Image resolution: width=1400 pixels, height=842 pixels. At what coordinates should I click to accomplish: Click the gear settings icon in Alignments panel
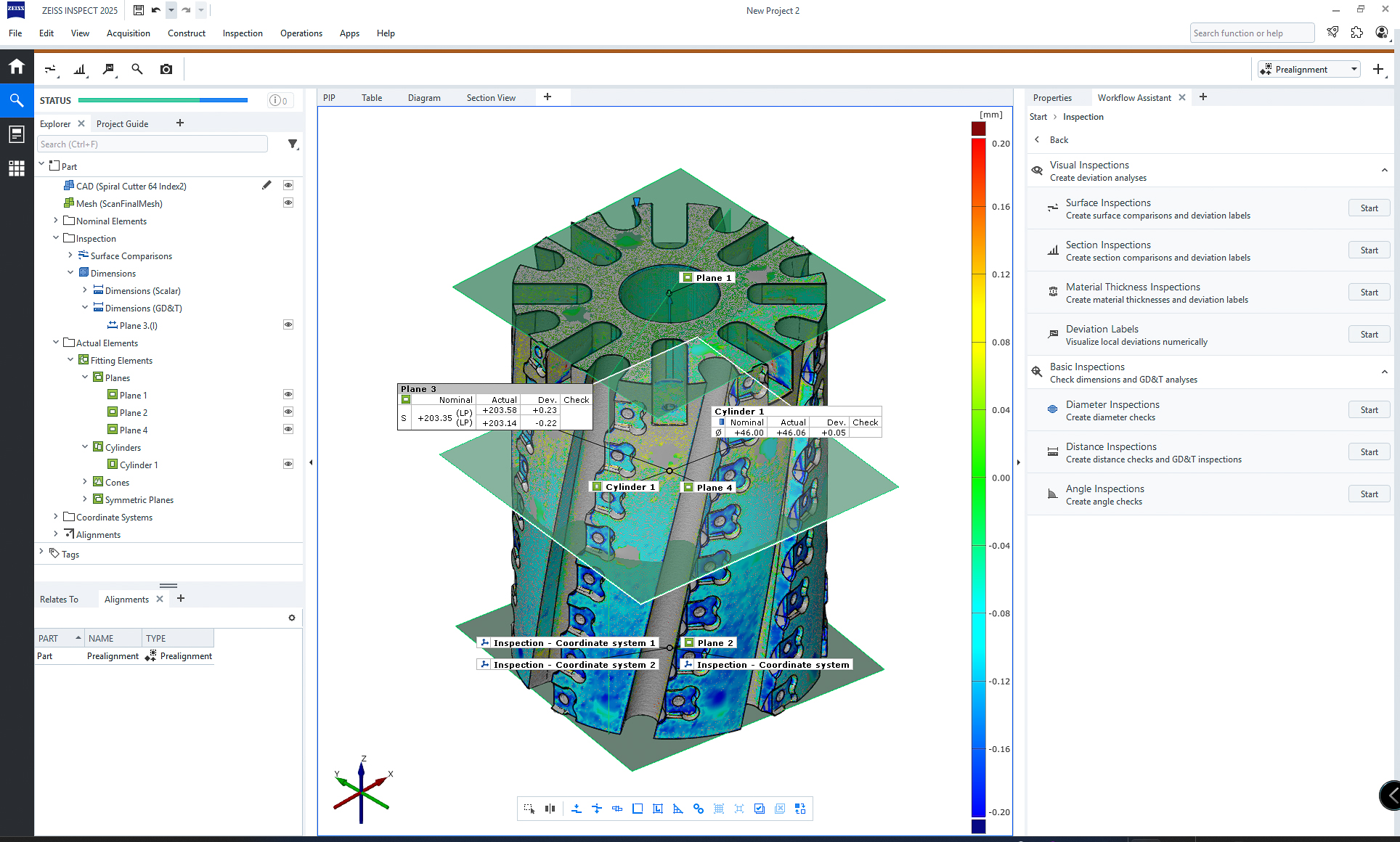click(x=292, y=618)
